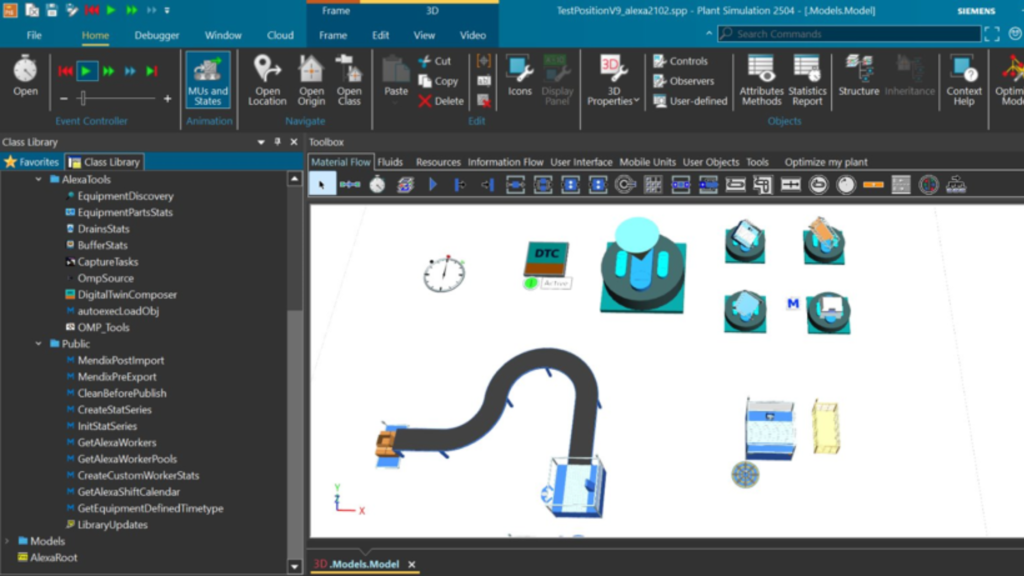Image resolution: width=1024 pixels, height=576 pixels.
Task: Expand the Models folder
Action: pyautogui.click(x=8, y=541)
